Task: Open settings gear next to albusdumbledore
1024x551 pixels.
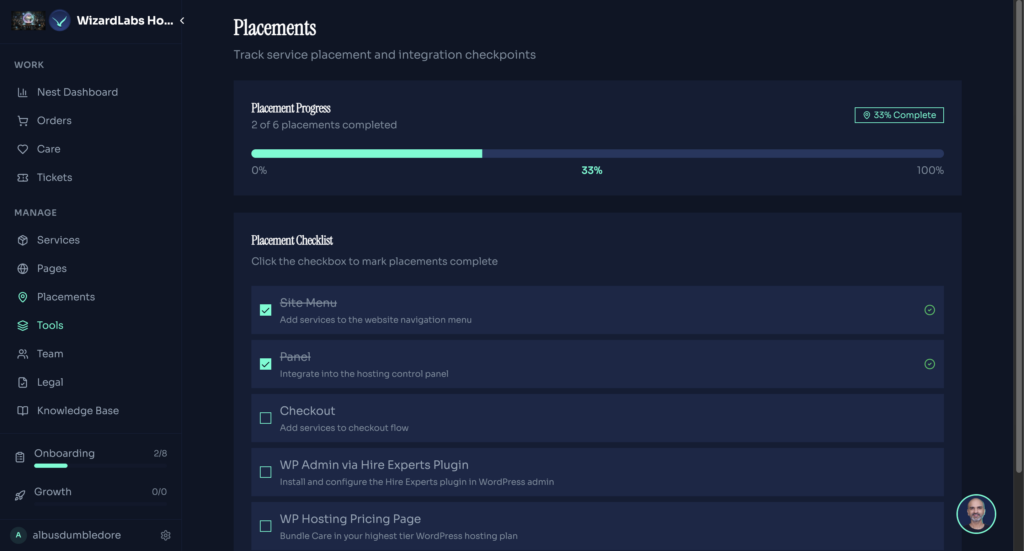Action: 166,535
